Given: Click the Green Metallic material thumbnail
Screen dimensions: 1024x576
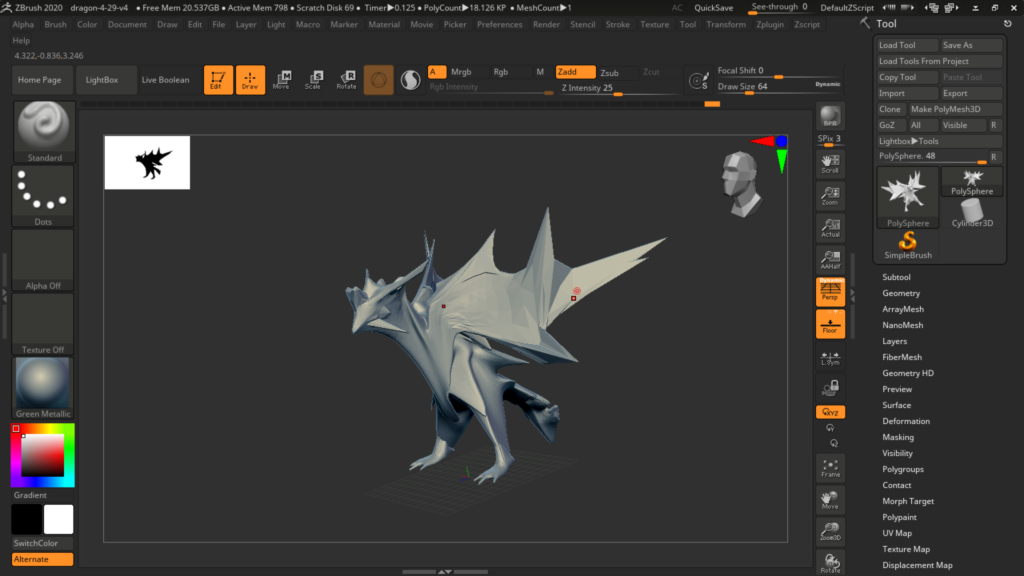Looking at the screenshot, I should click(44, 384).
